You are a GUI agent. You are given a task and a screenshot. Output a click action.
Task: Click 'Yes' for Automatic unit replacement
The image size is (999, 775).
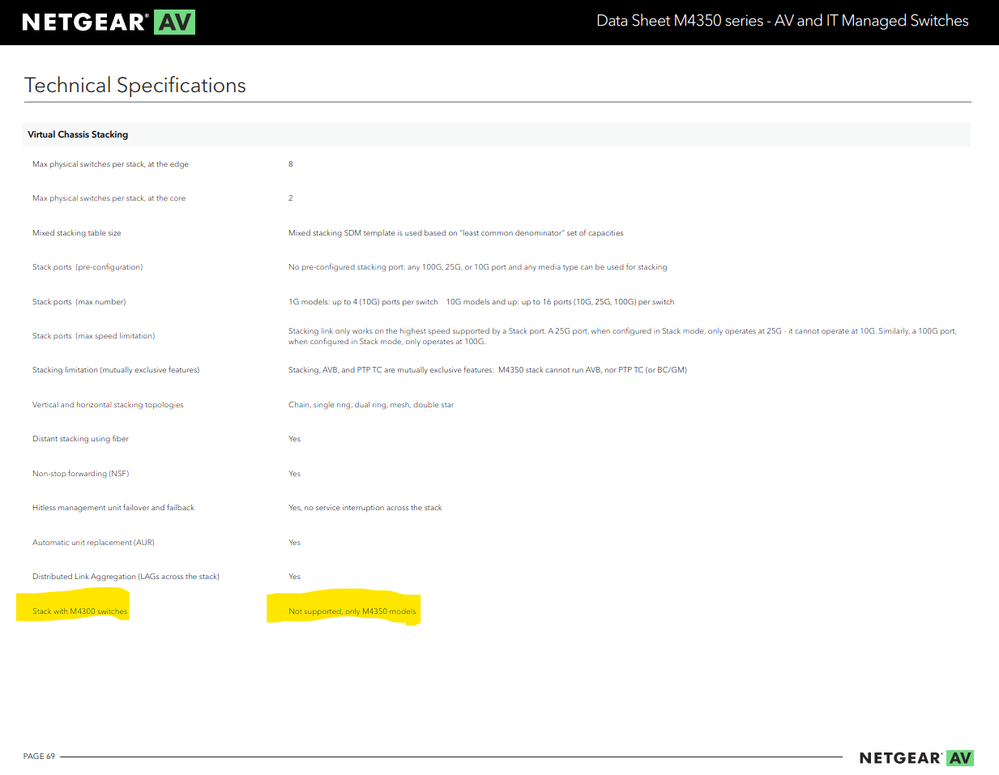point(294,542)
